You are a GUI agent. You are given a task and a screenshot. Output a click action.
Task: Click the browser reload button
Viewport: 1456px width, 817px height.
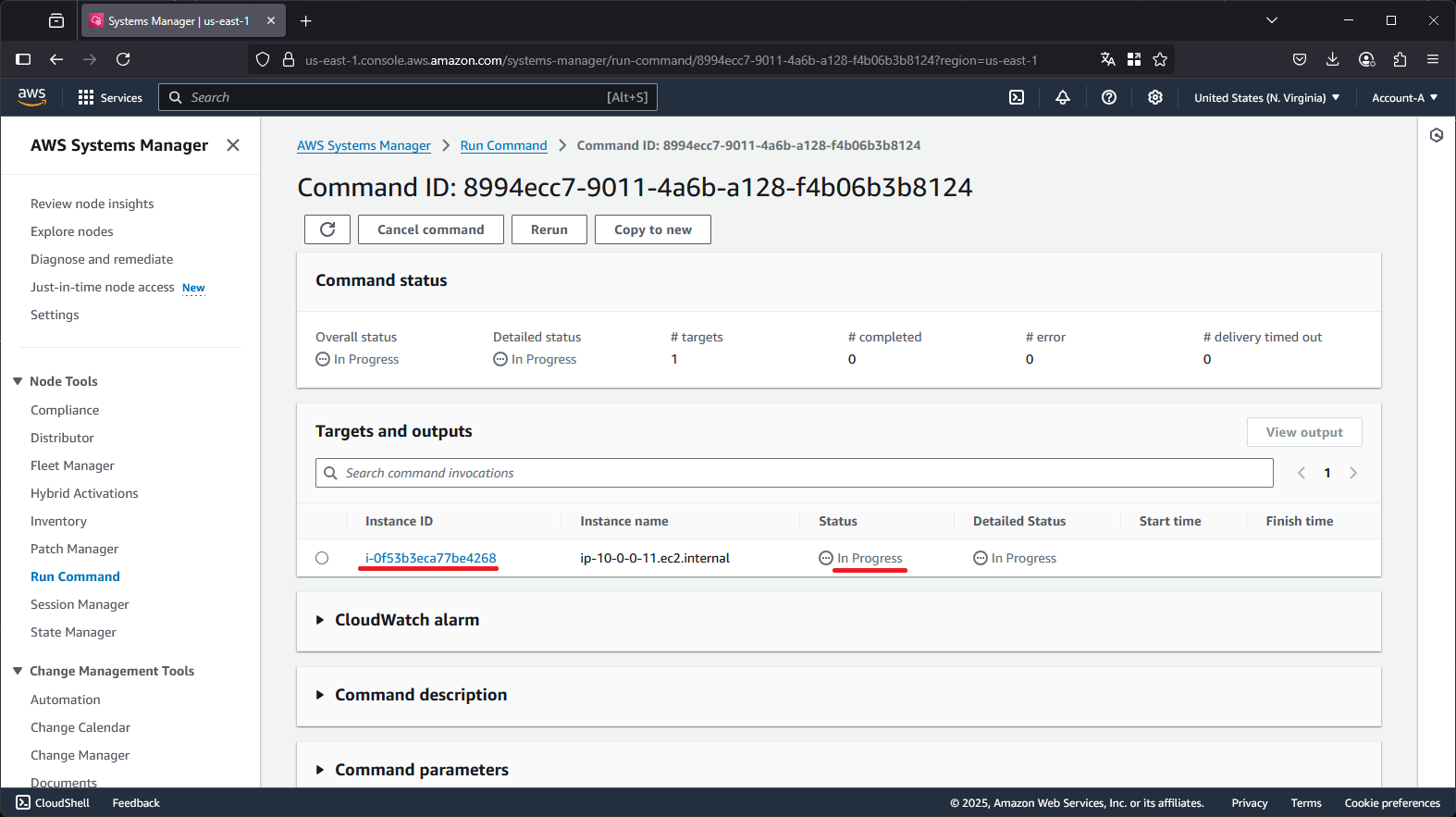123,59
